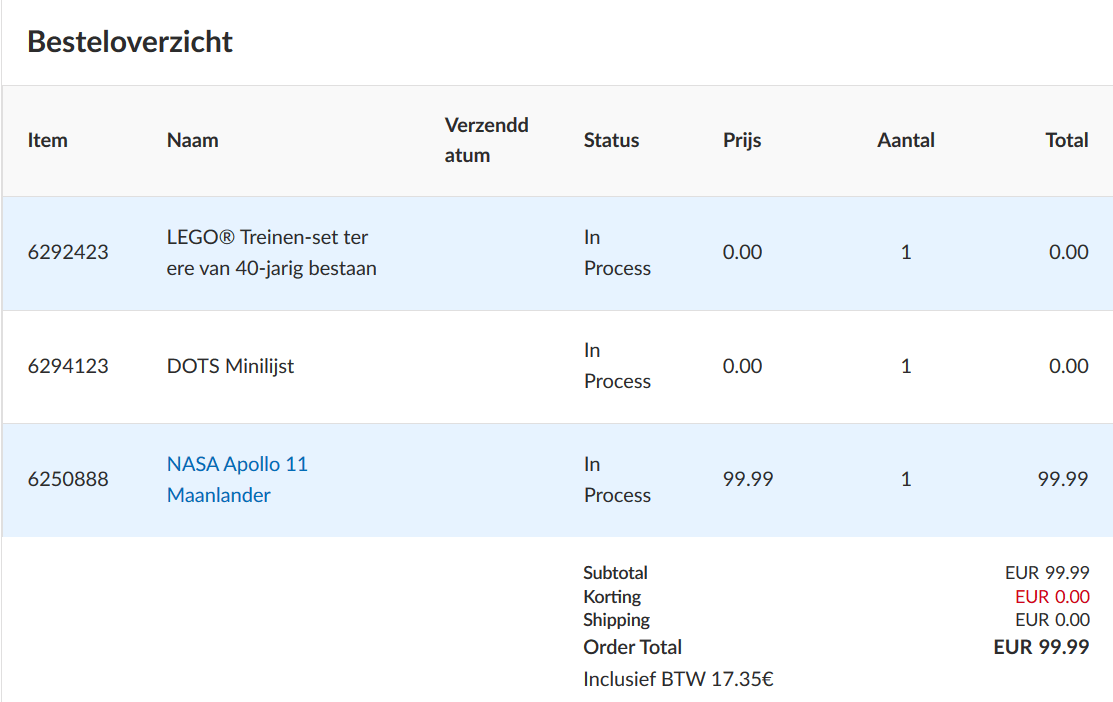
Task: Click the Shipping label
Action: pos(616,620)
